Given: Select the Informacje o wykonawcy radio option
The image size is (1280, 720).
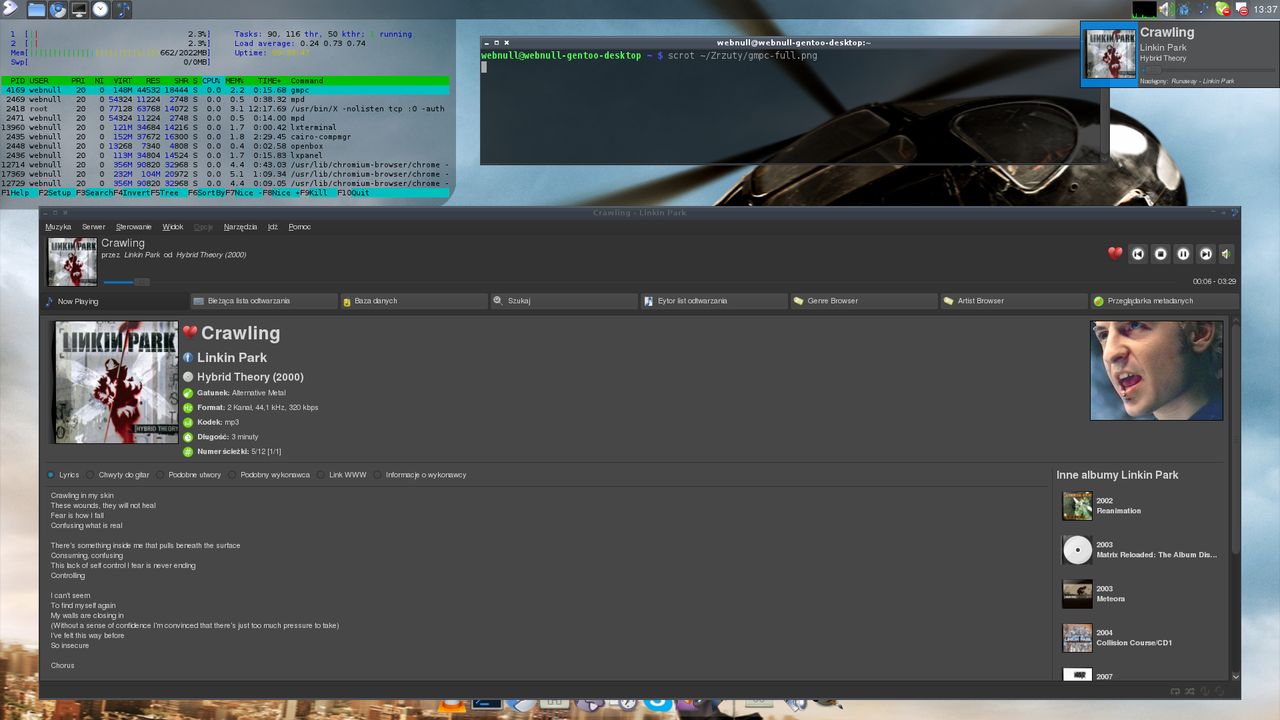Looking at the screenshot, I should pyautogui.click(x=419, y=475).
